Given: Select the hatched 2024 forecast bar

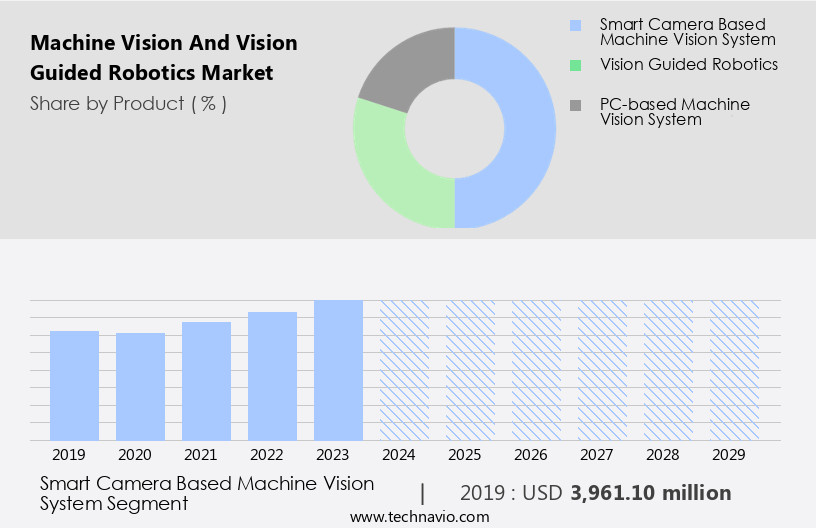Looking at the screenshot, I should pos(405,370).
